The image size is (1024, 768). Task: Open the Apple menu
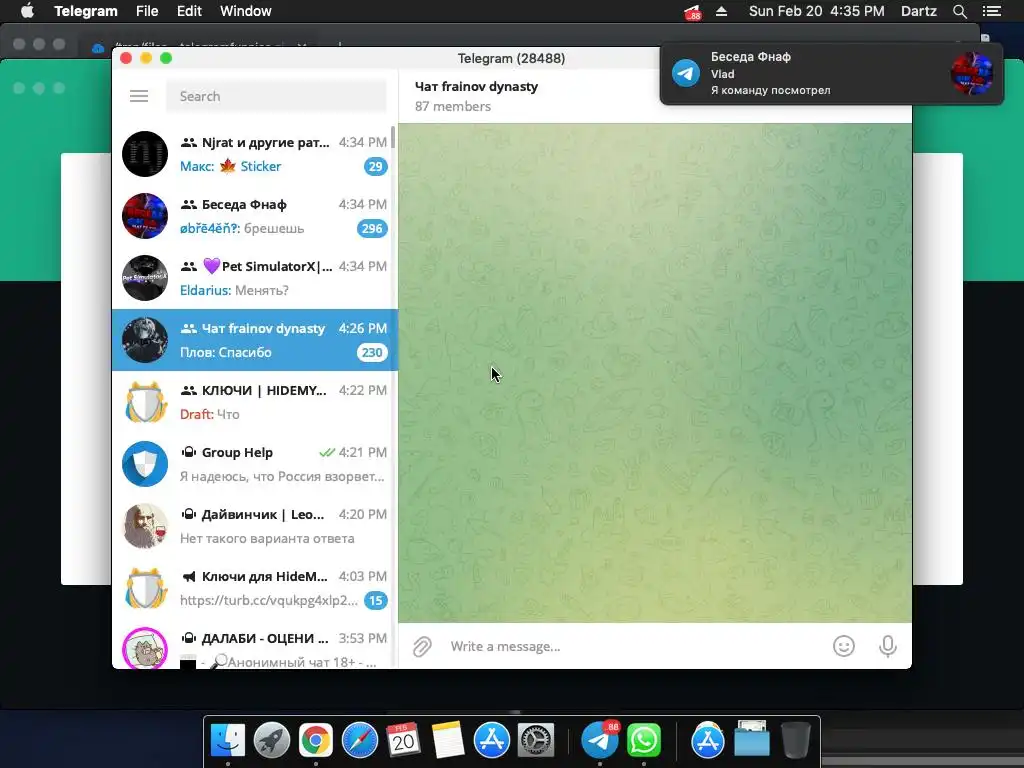[x=27, y=11]
